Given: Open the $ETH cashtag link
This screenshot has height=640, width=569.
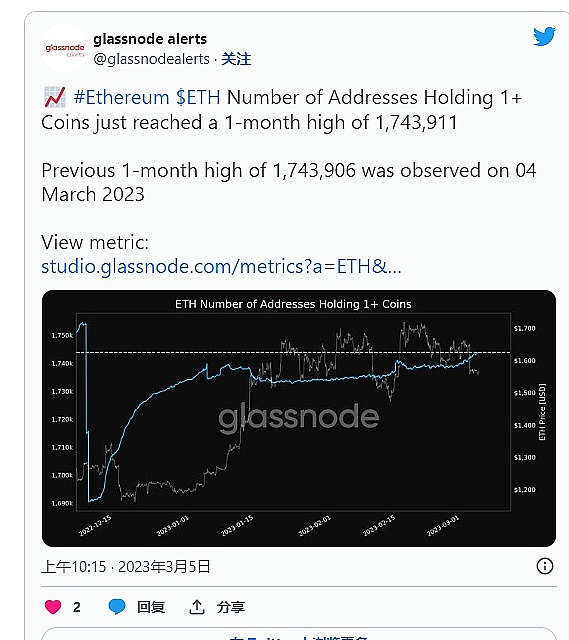Looking at the screenshot, I should (x=198, y=98).
